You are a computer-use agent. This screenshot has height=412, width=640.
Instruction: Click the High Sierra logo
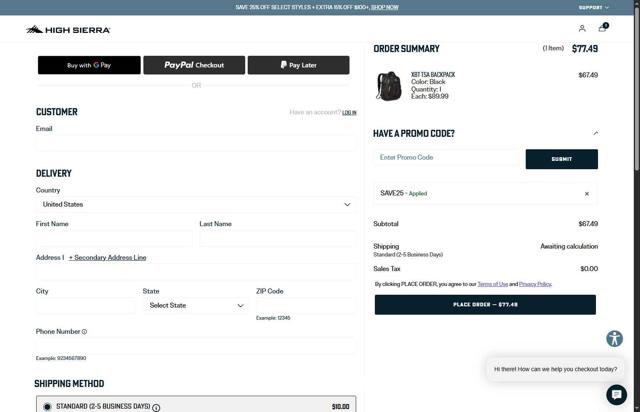pos(68,29)
